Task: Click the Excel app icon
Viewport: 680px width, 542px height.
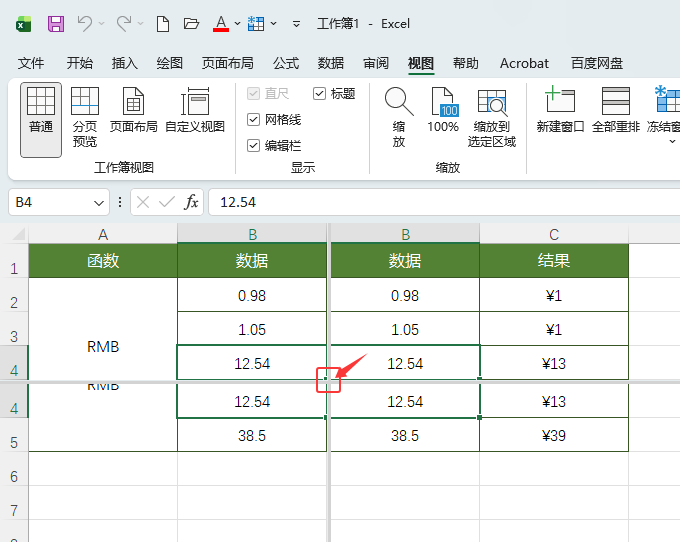Action: (23, 24)
